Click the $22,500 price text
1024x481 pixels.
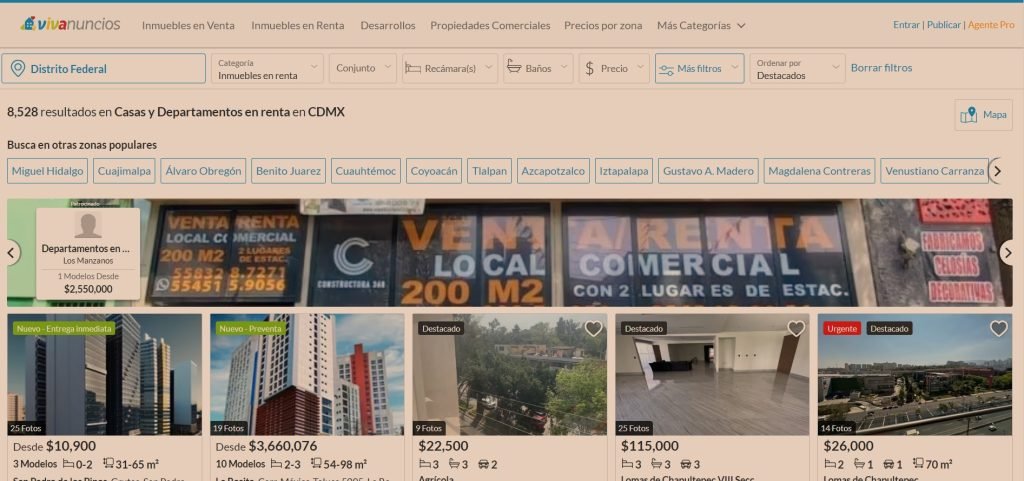coord(443,446)
